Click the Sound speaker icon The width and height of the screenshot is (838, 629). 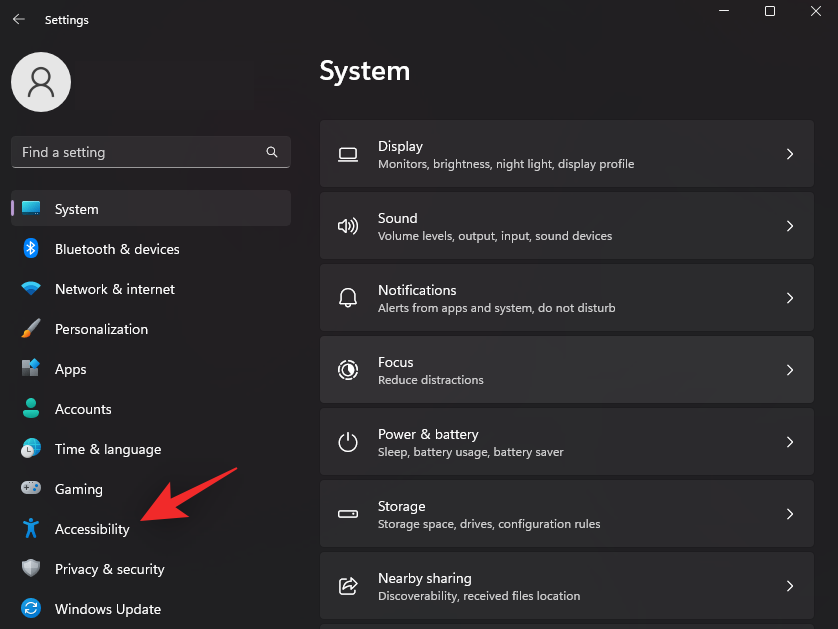click(347, 226)
